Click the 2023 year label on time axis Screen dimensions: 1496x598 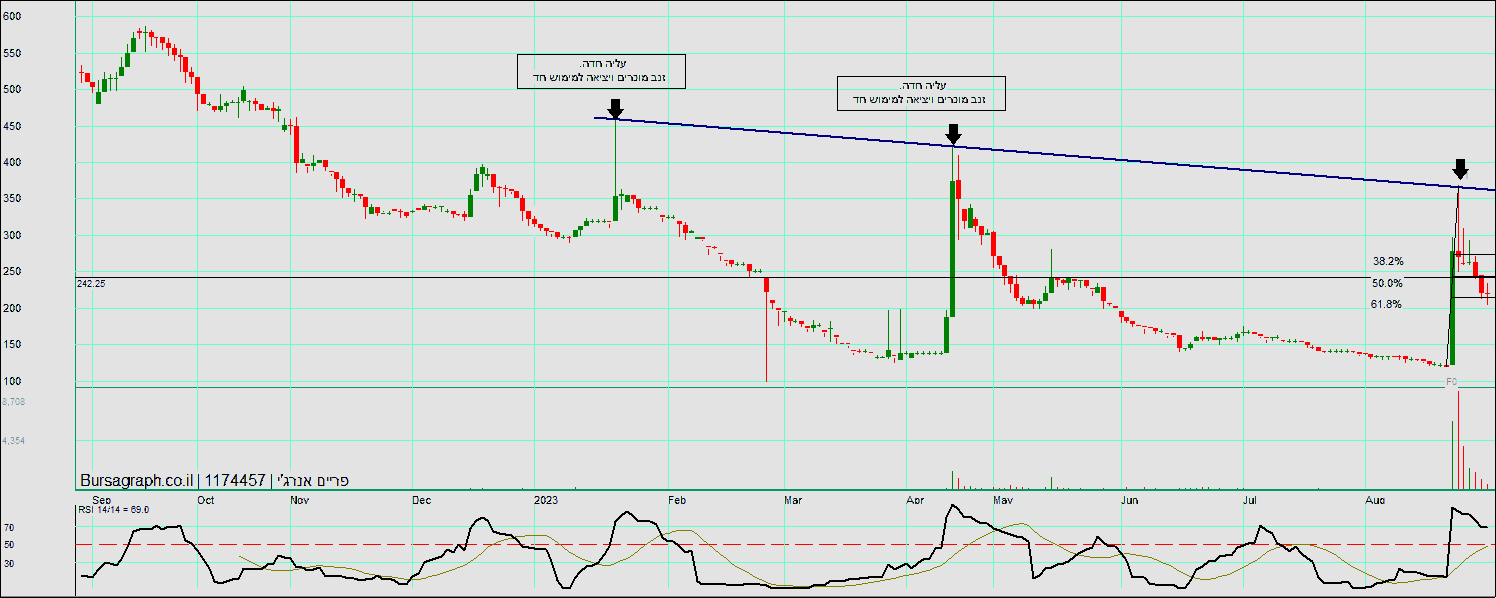tap(546, 498)
